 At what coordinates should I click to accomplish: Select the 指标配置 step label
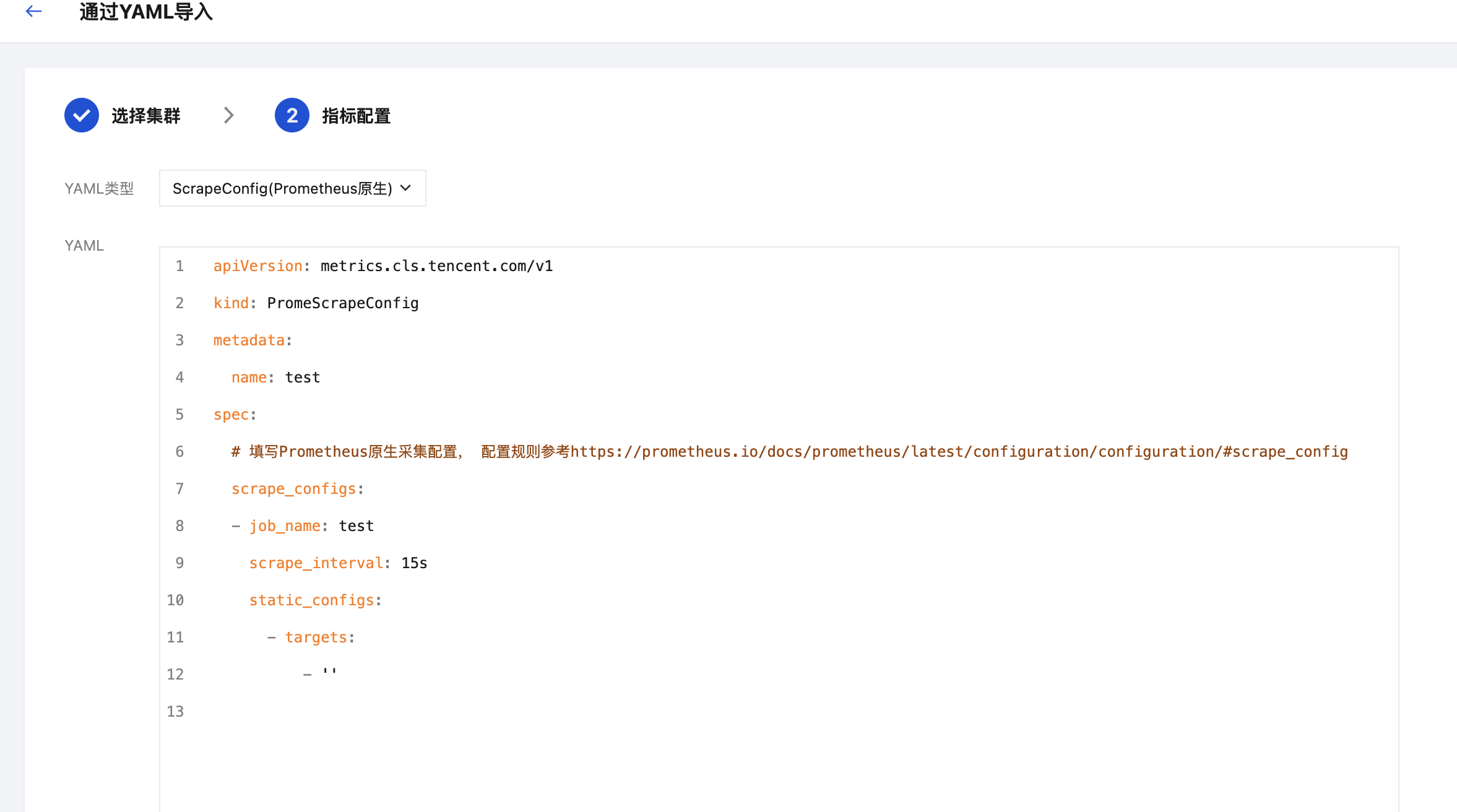357,116
